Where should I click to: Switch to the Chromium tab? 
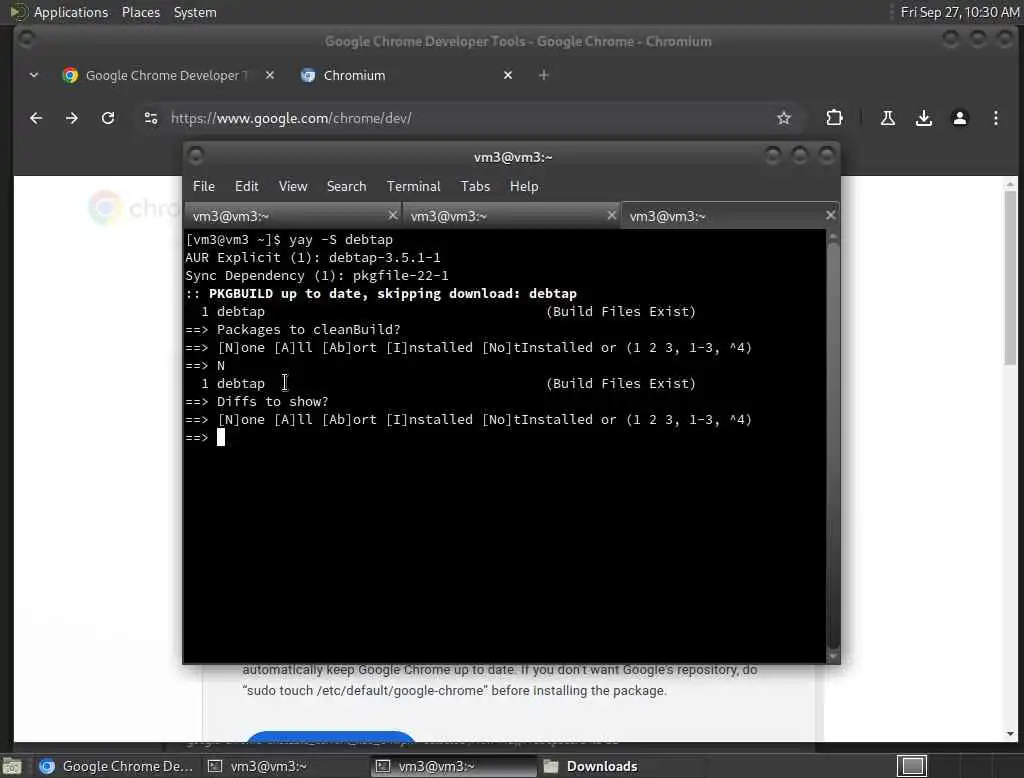pyautogui.click(x=408, y=75)
